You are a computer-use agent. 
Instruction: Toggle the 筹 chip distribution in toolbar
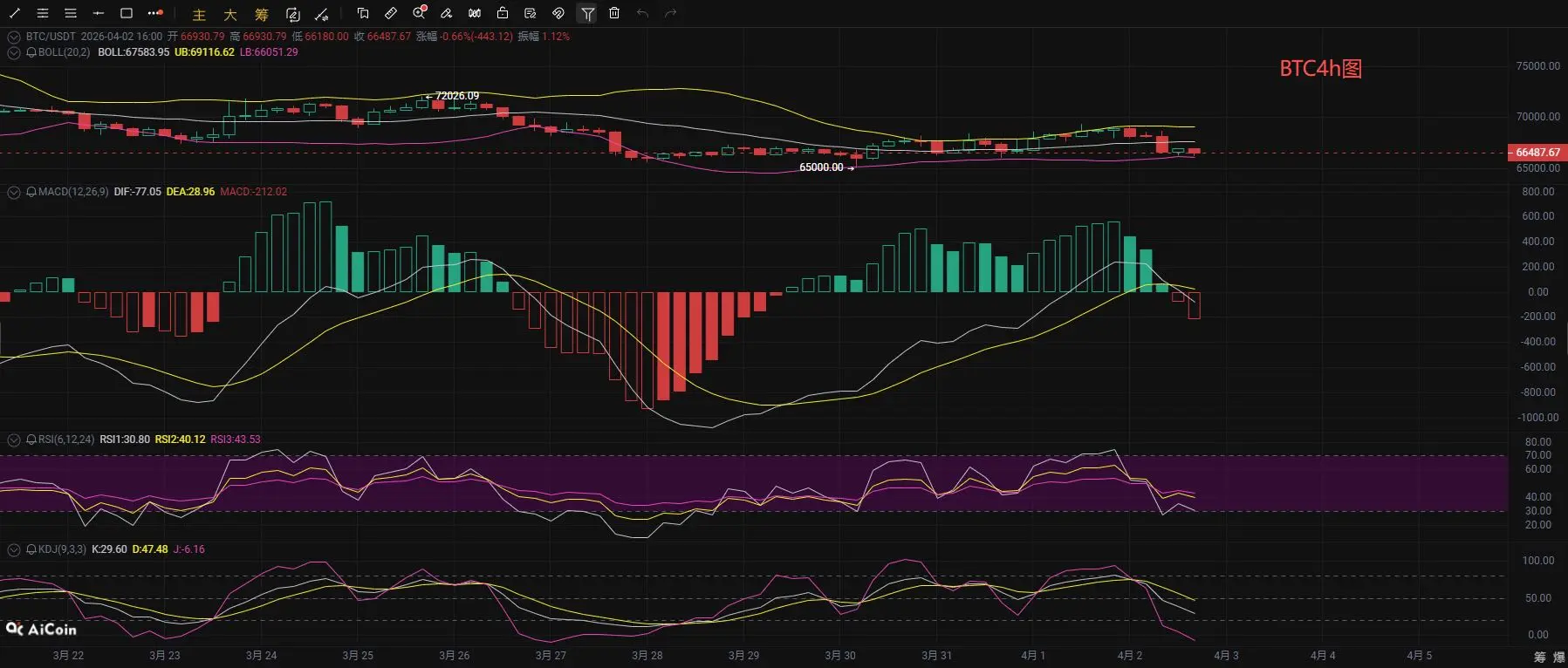point(262,14)
